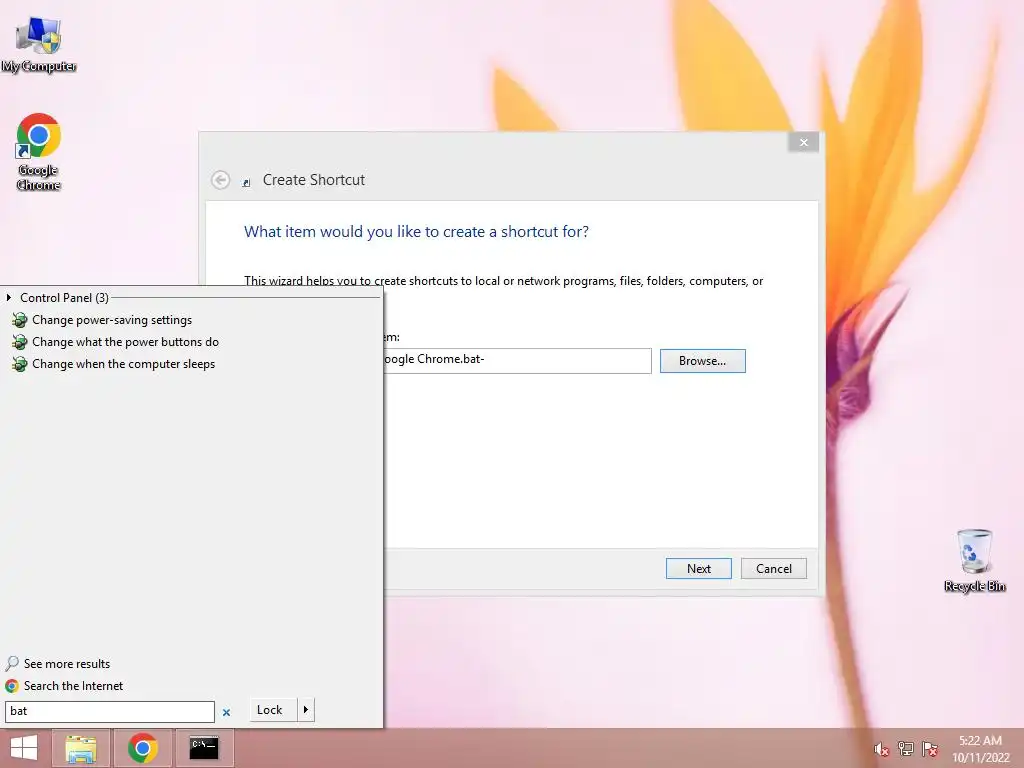Click See more results

(x=67, y=664)
